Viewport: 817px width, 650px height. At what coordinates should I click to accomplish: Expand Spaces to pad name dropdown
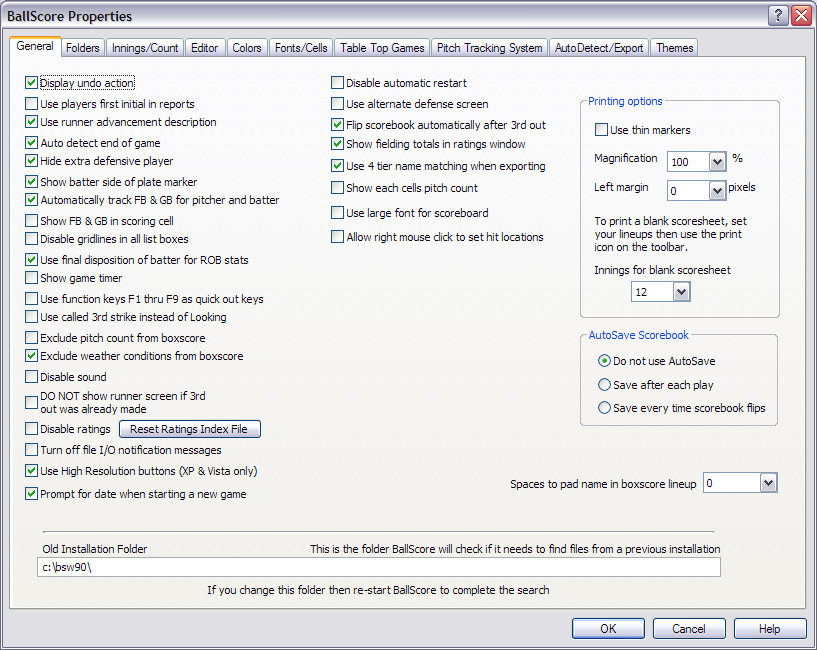click(x=768, y=483)
